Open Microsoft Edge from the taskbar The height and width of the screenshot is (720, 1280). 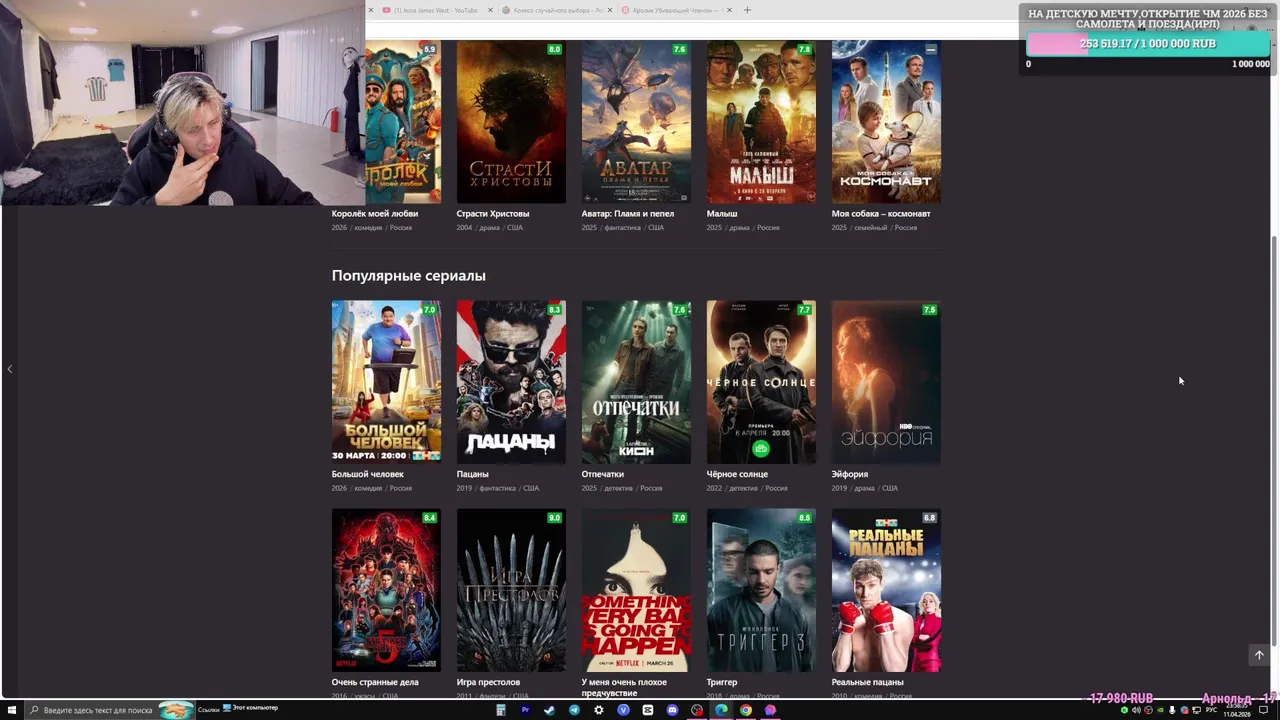point(721,710)
